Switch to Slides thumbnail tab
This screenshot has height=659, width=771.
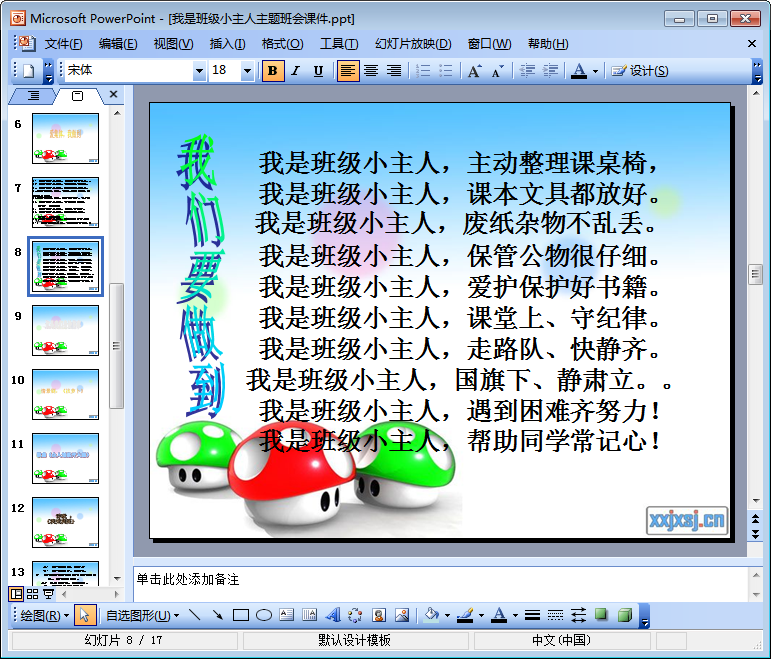78,96
